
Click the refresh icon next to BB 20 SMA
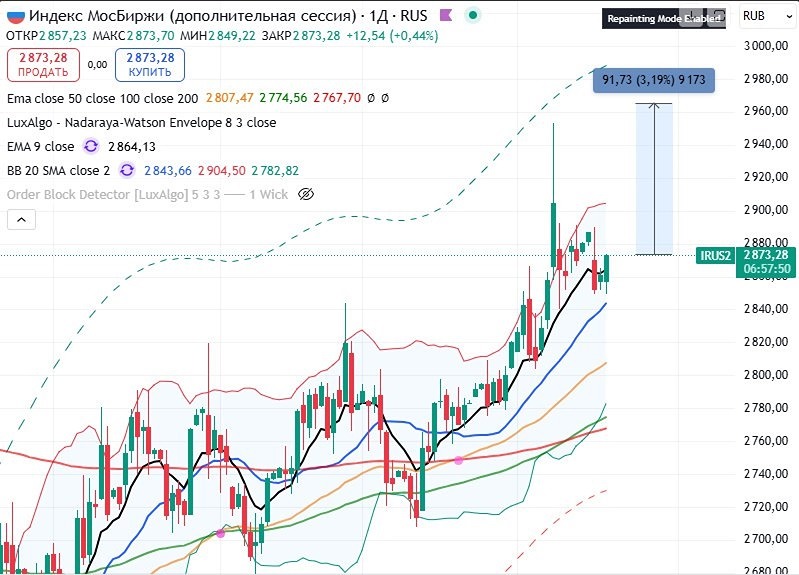[x=127, y=170]
